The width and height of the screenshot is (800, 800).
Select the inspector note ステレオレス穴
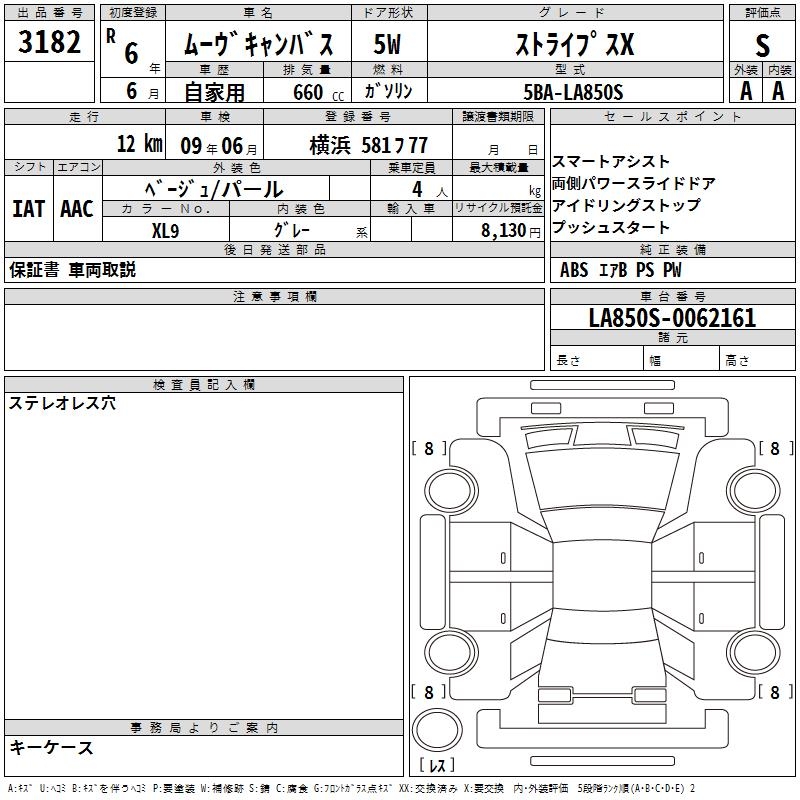tap(62, 404)
